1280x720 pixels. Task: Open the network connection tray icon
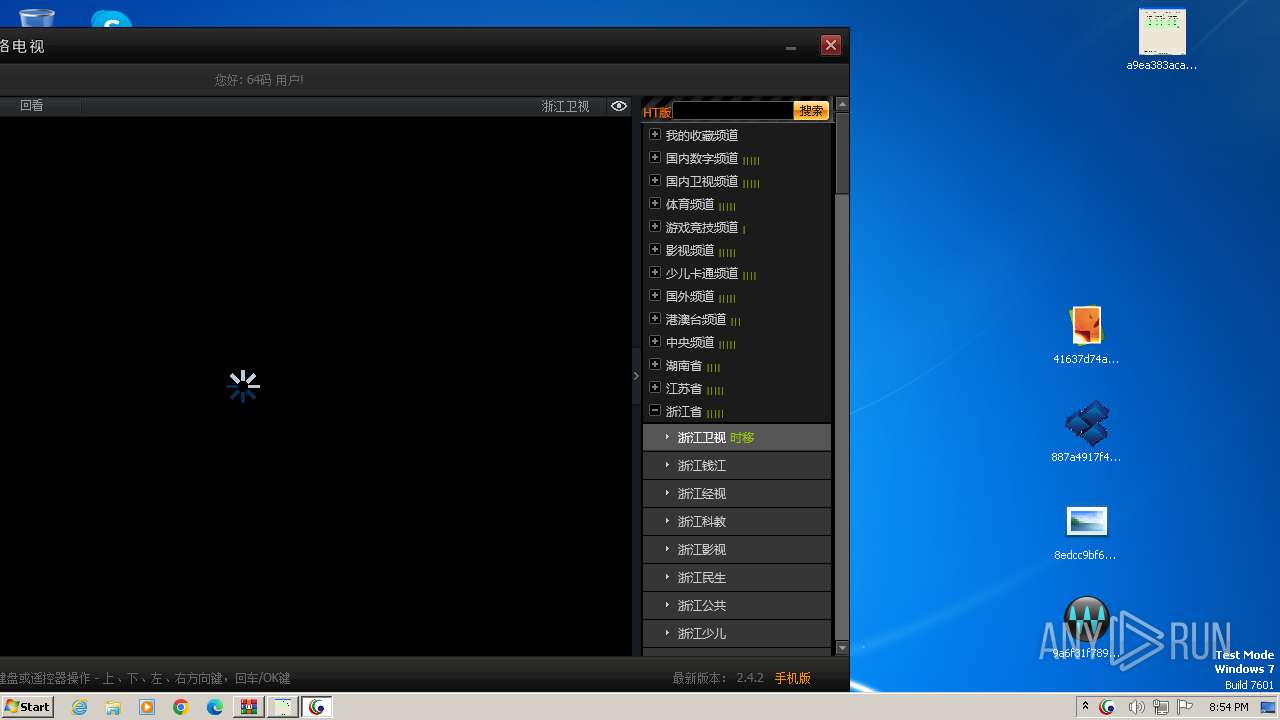[1161, 707]
